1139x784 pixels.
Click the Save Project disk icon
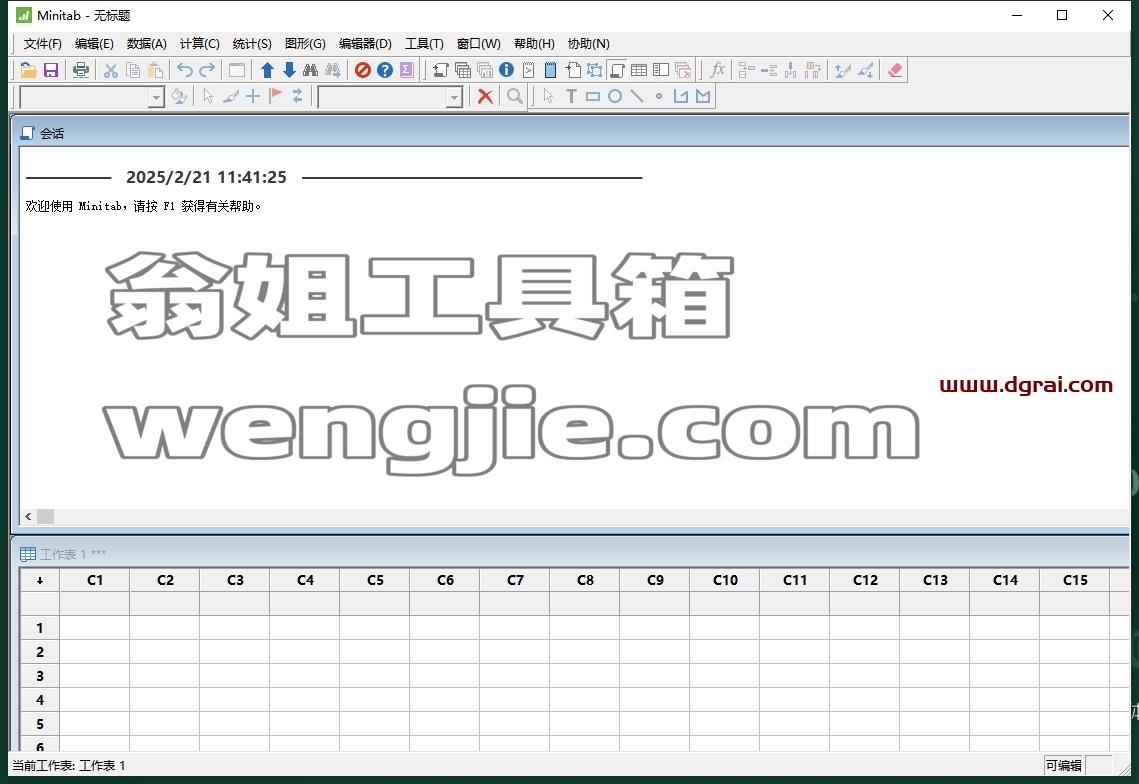(51, 70)
